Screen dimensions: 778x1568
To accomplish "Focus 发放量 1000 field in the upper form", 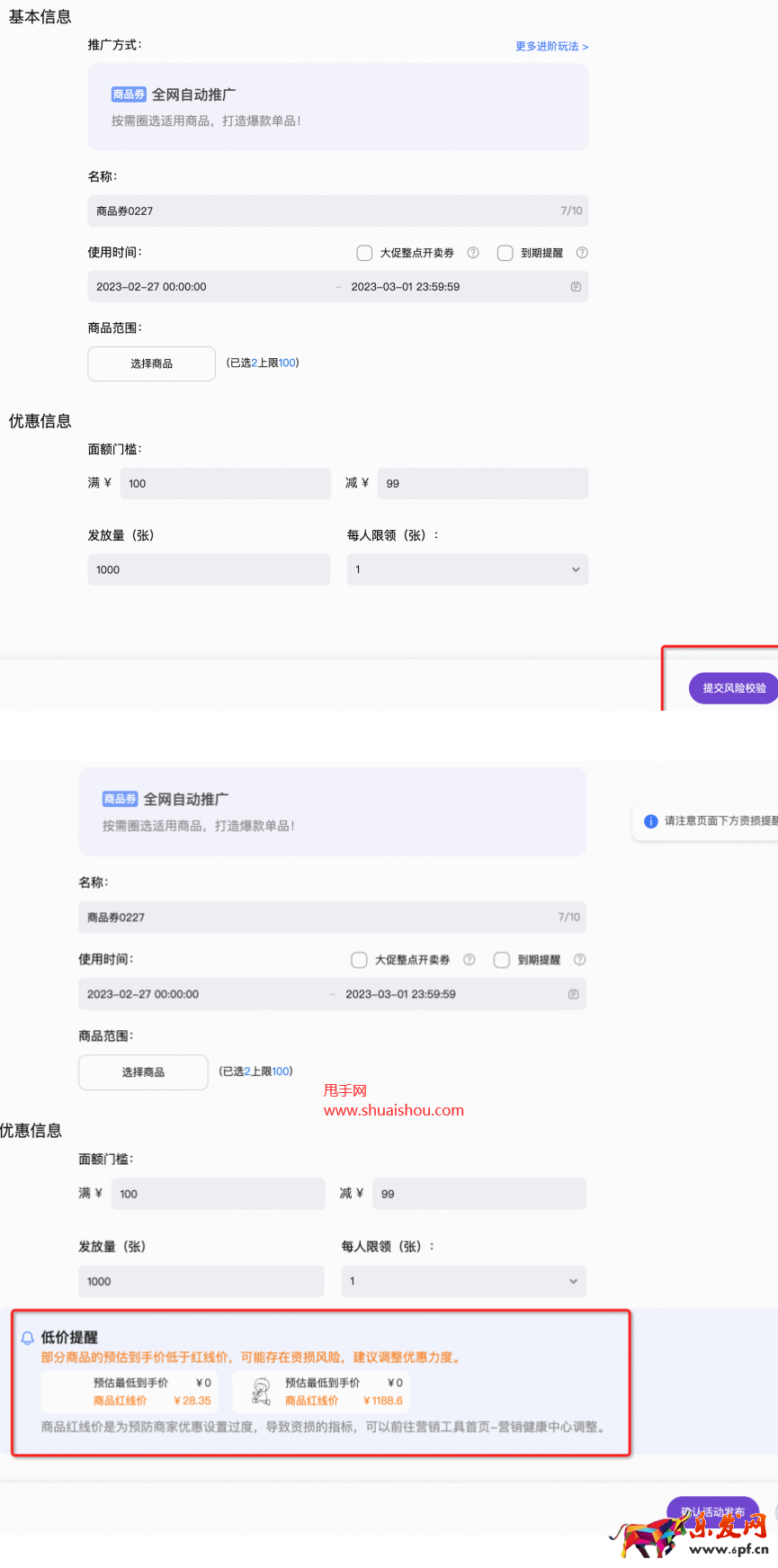I will coord(209,569).
